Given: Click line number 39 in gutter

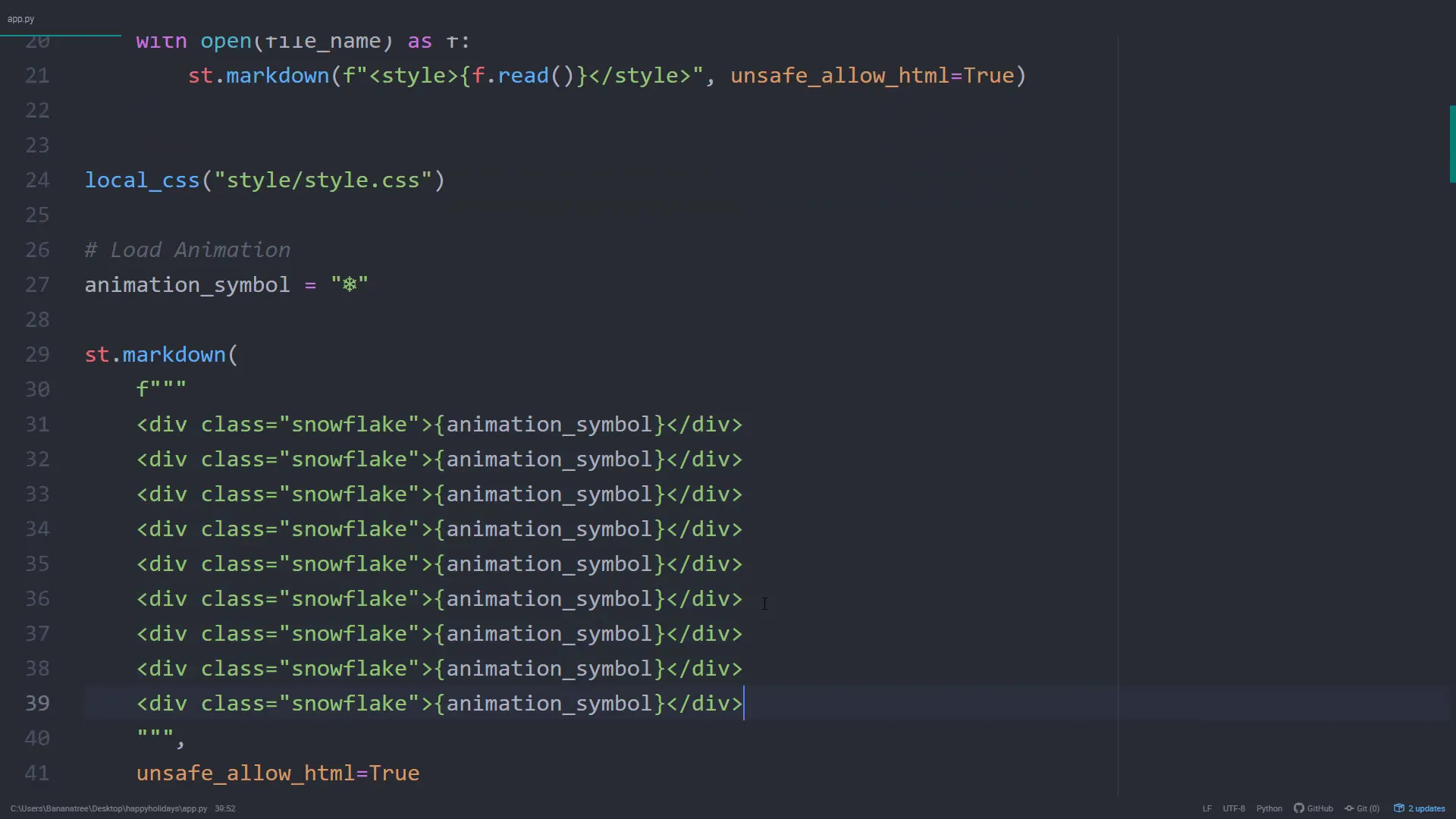Looking at the screenshot, I should (x=37, y=704).
